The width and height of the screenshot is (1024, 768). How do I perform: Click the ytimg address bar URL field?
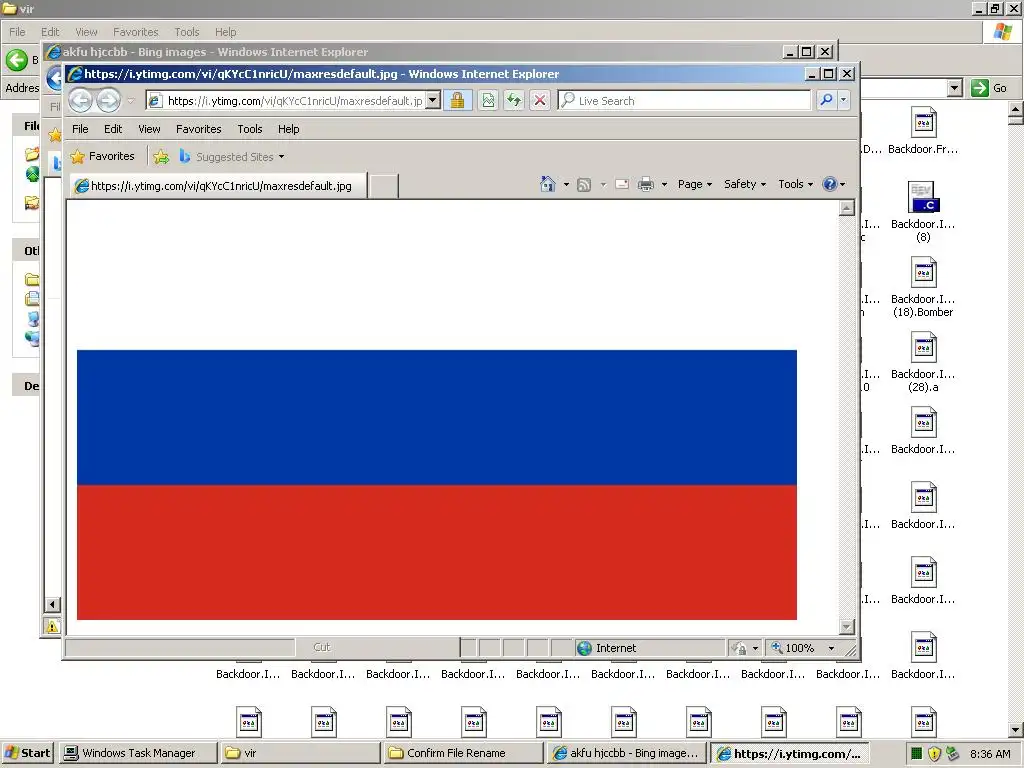click(x=295, y=101)
